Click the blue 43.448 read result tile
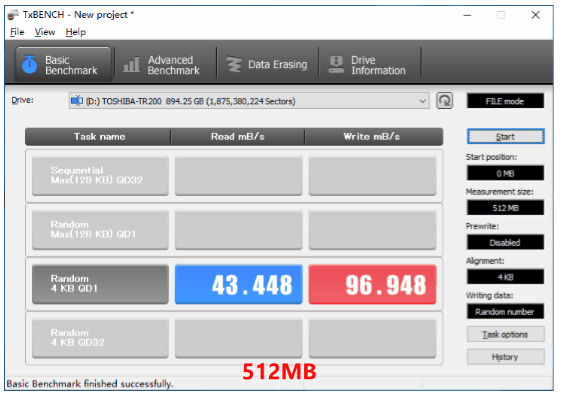 (239, 284)
